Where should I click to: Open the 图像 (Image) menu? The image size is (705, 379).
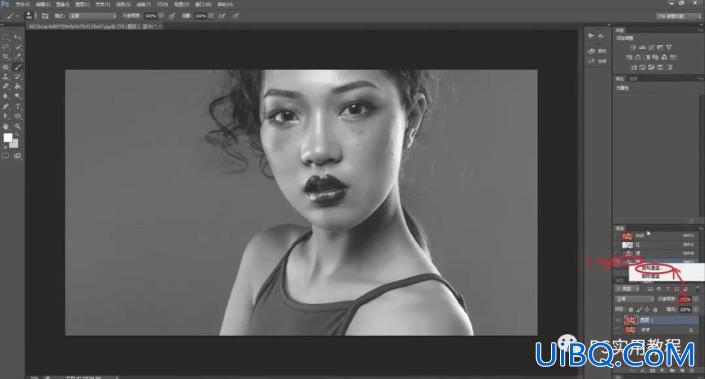pyautogui.click(x=63, y=4)
